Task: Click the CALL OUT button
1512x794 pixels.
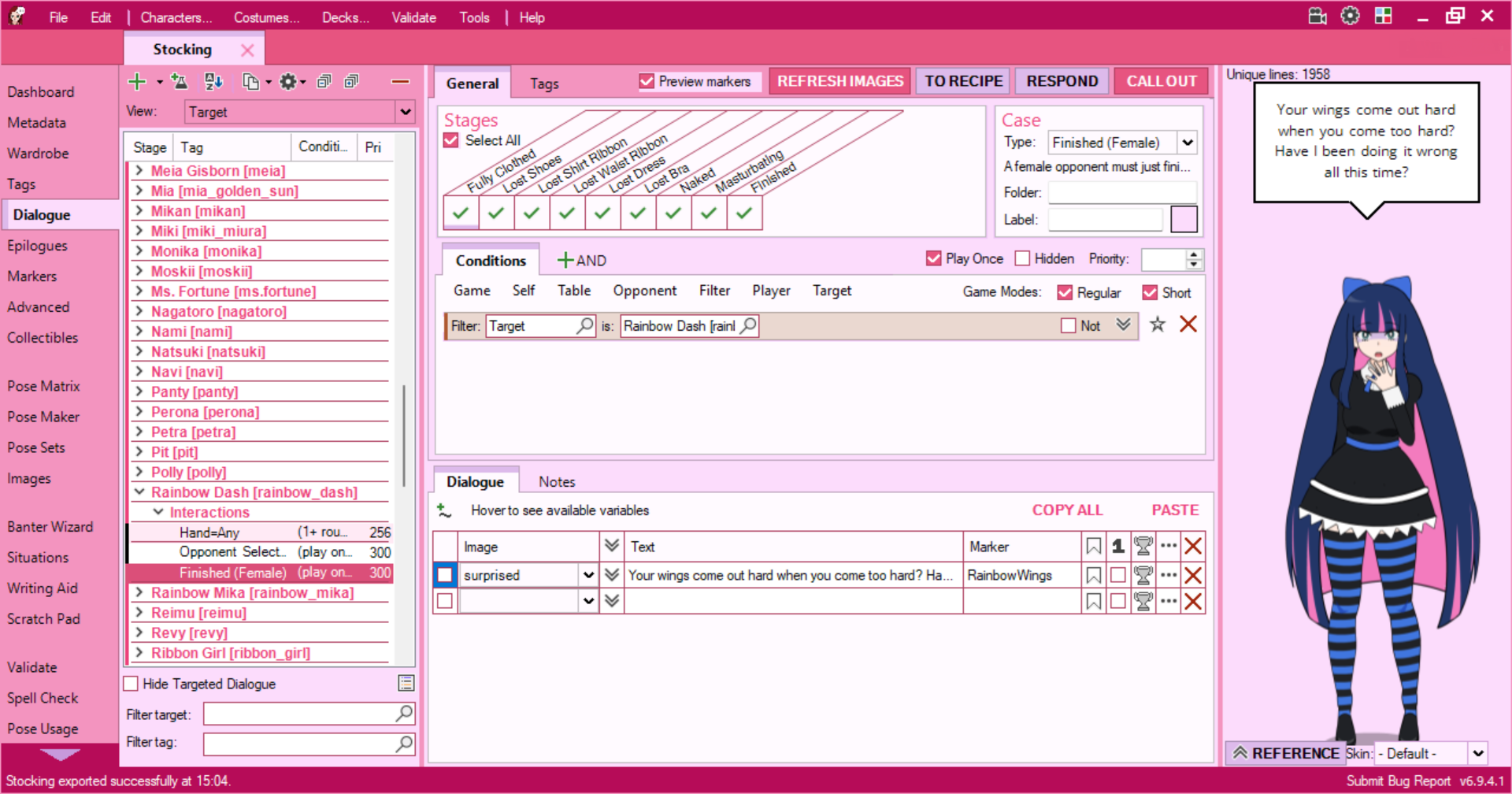Action: tap(1162, 81)
